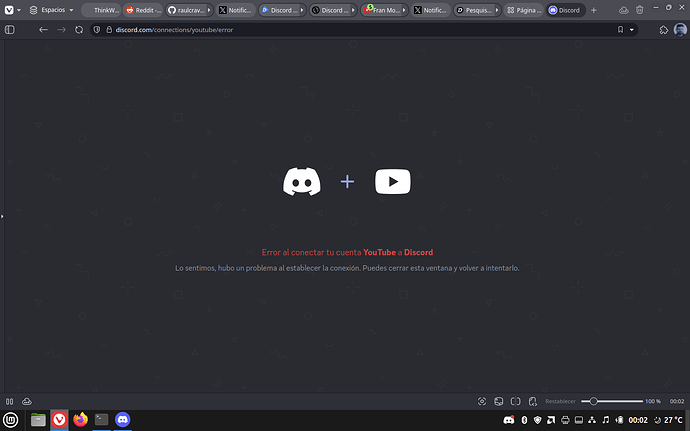Image resolution: width=690 pixels, height=431 pixels.
Task: Click the 'Lo sentimos' error description text
Action: click(x=347, y=268)
